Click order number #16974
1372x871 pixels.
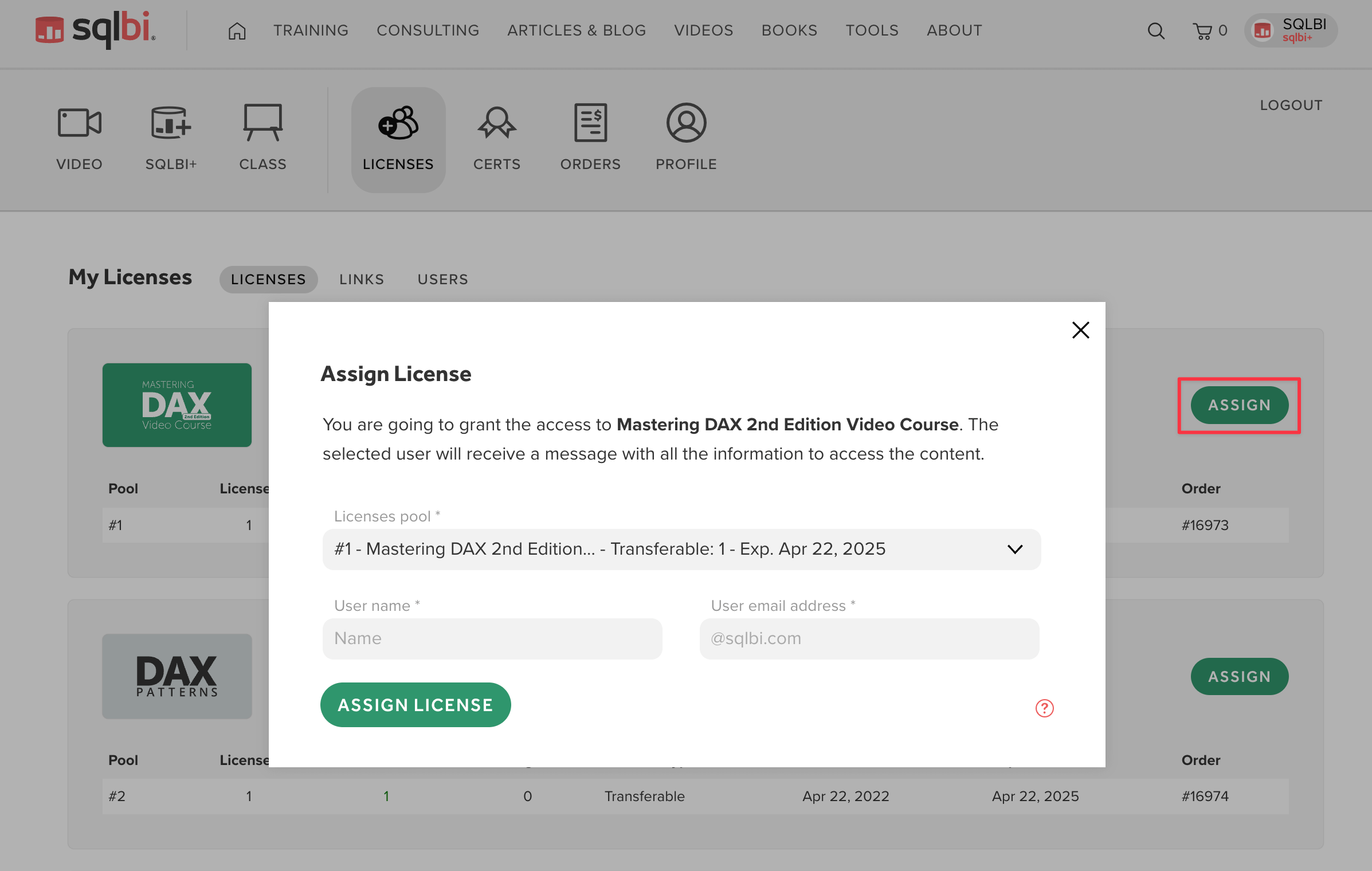click(x=1205, y=797)
